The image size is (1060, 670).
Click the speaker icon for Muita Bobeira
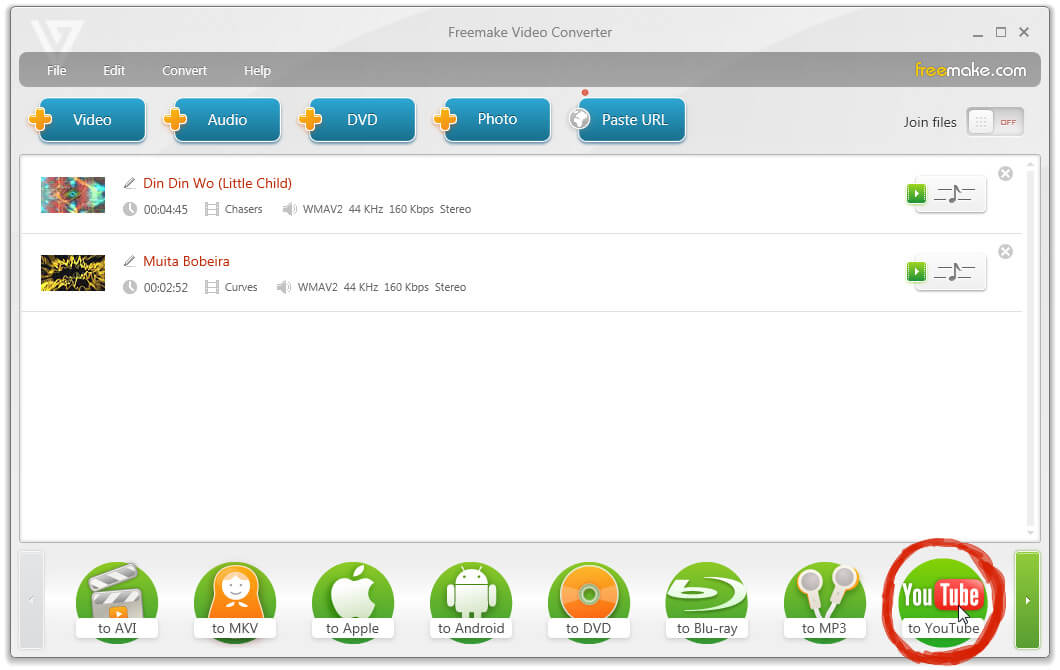coord(284,287)
